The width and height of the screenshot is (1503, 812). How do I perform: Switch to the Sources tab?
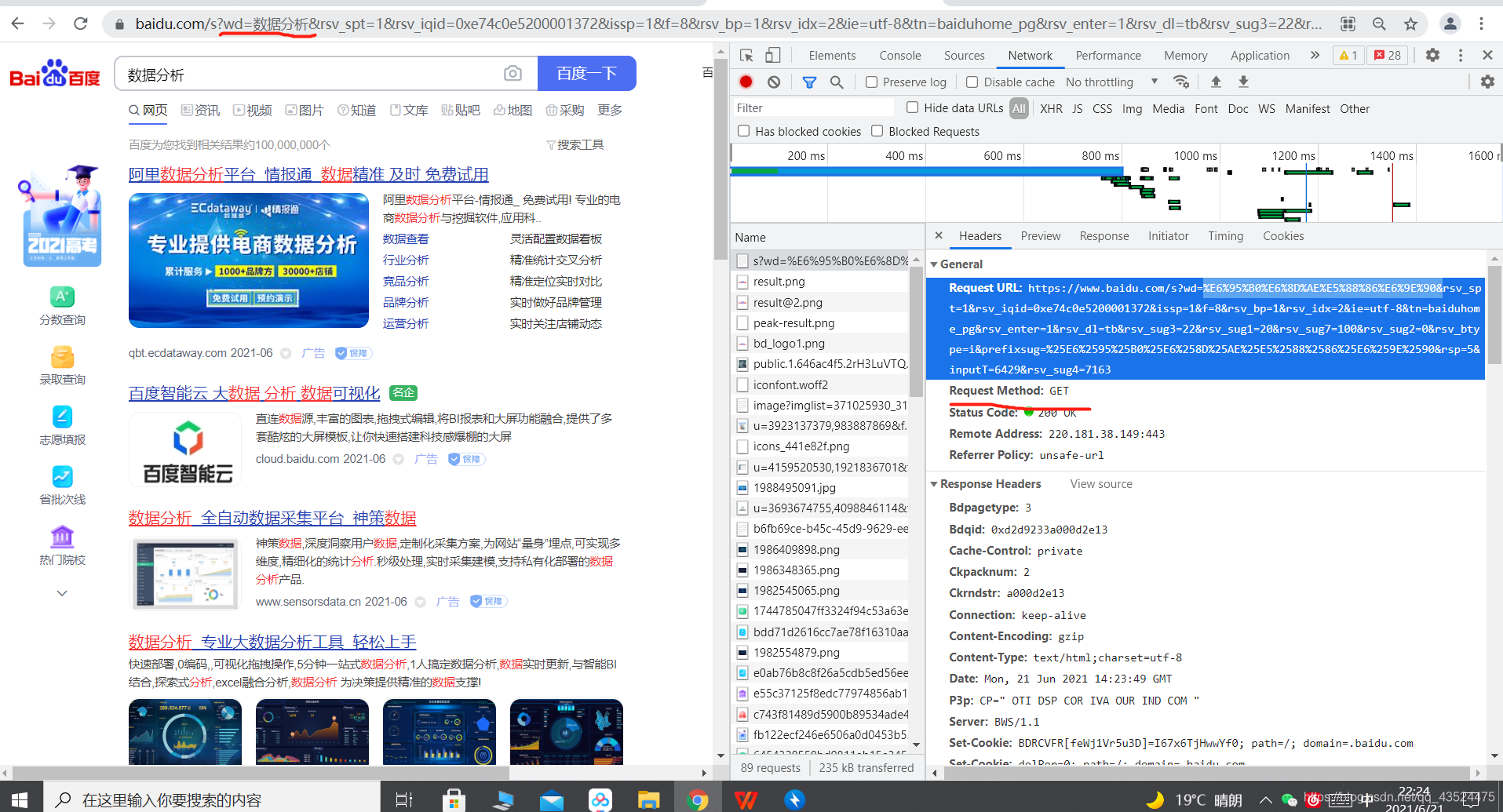point(964,55)
